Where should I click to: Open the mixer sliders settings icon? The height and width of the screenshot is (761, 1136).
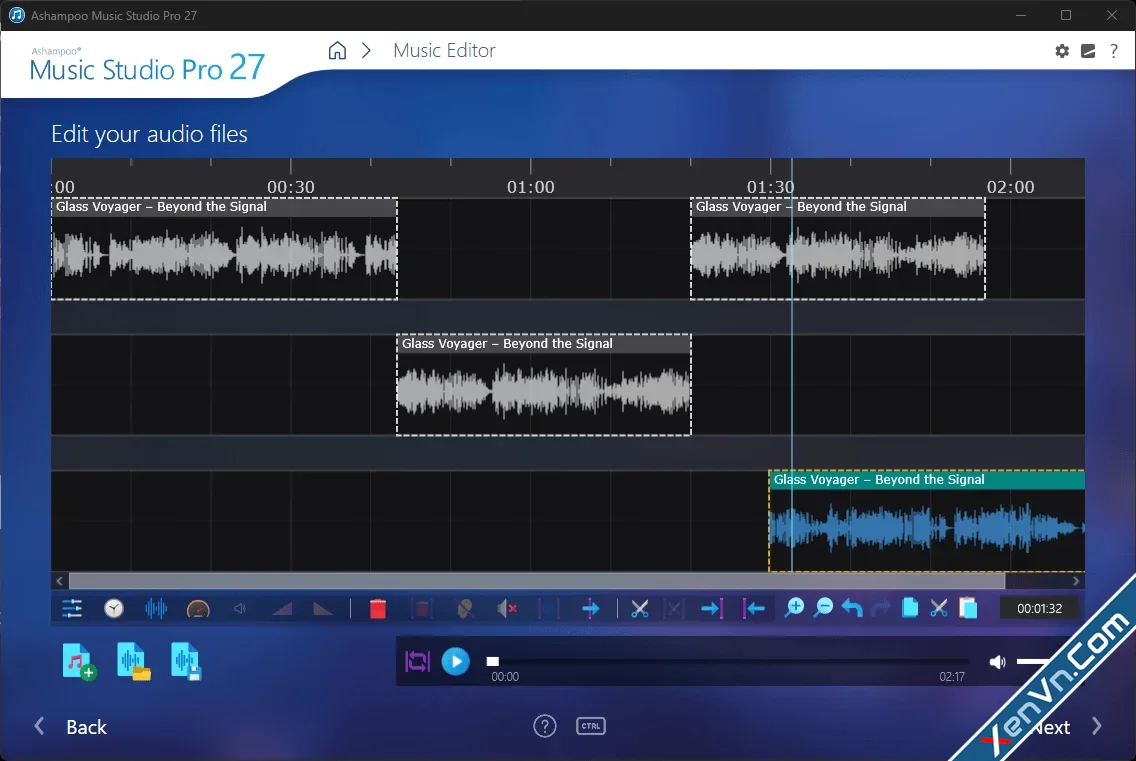click(72, 608)
